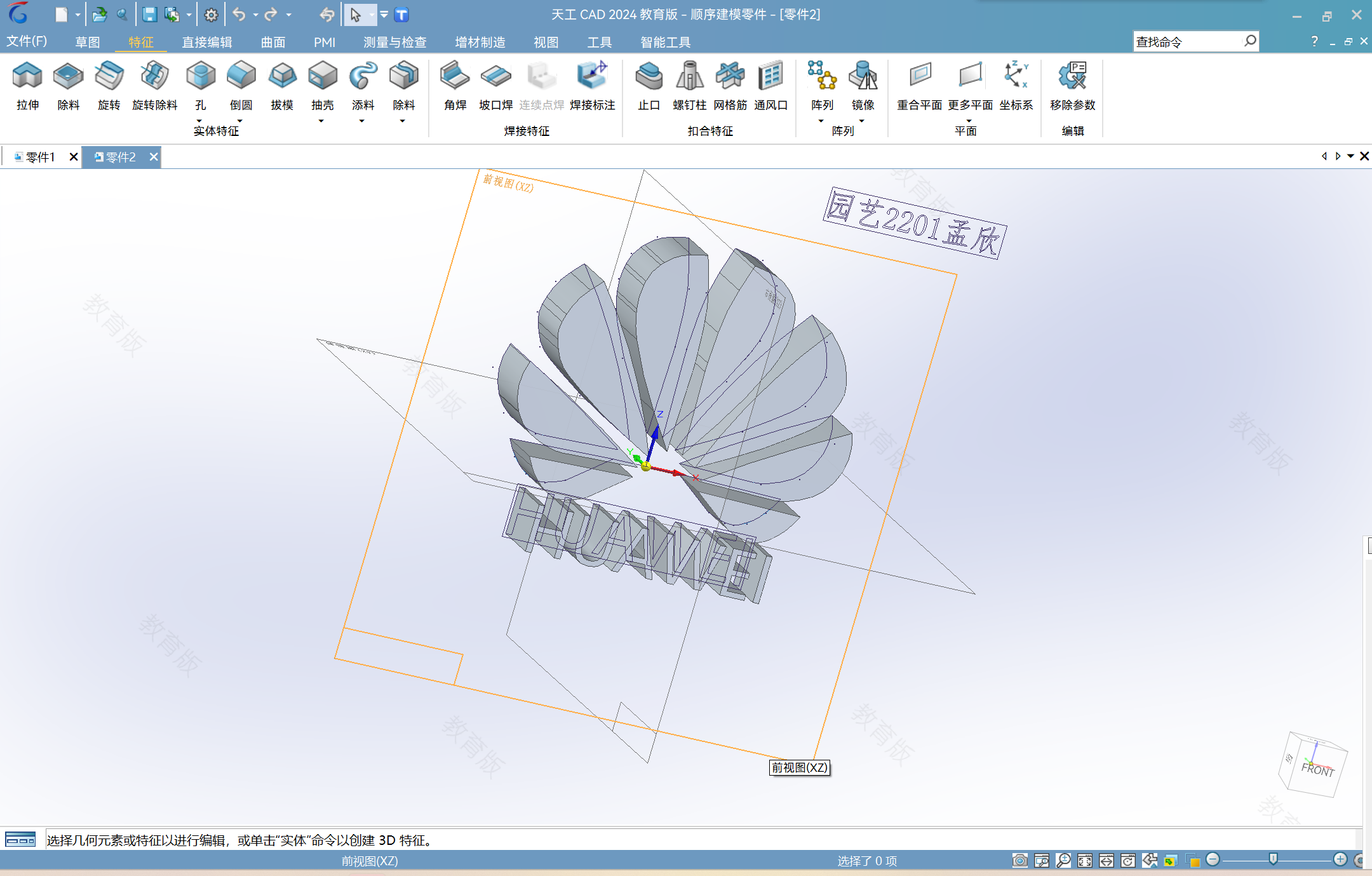The width and height of the screenshot is (1372, 876).
Task: Click the 添料 add material icon
Action: pyautogui.click(x=363, y=76)
